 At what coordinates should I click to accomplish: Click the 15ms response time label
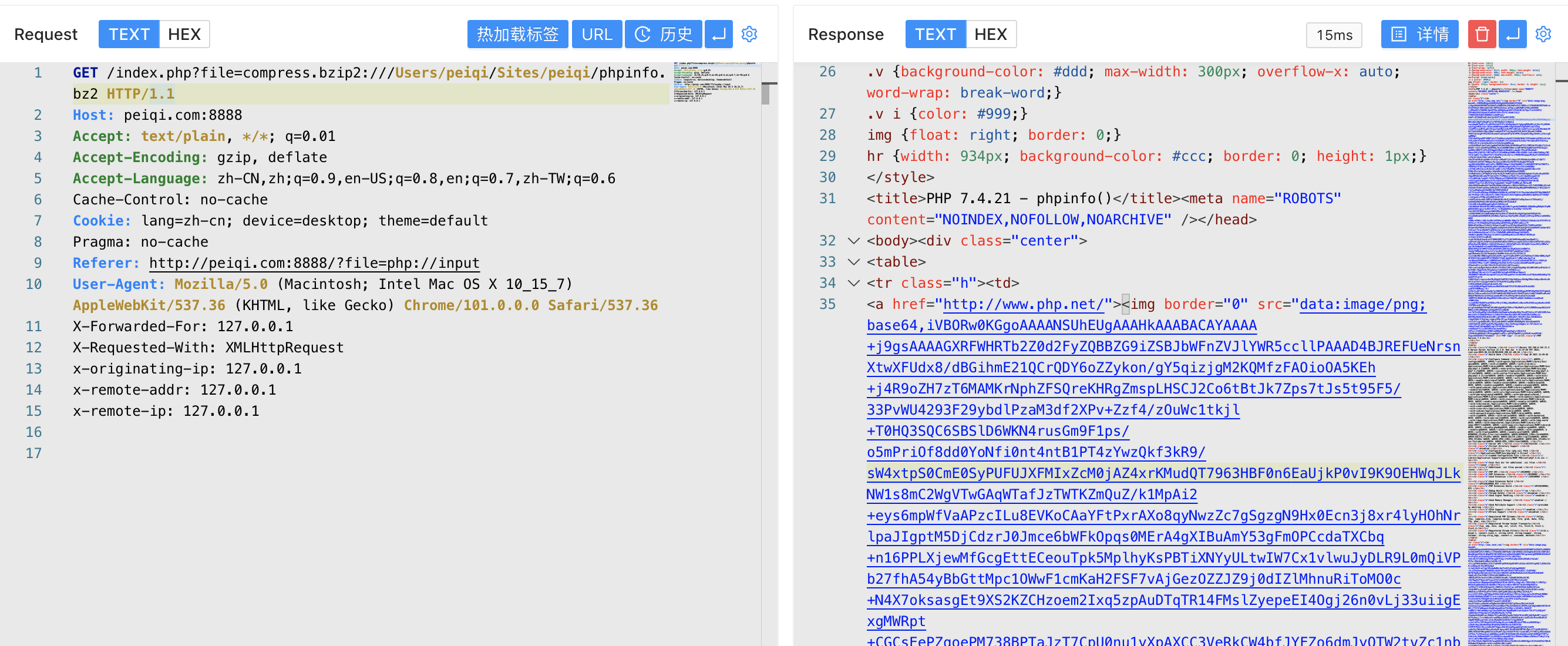1334,35
